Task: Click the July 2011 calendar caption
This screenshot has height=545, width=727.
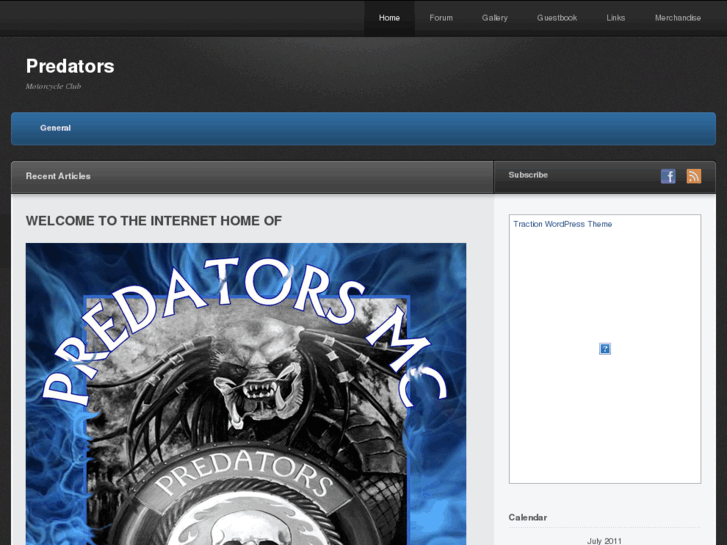Action: (604, 541)
